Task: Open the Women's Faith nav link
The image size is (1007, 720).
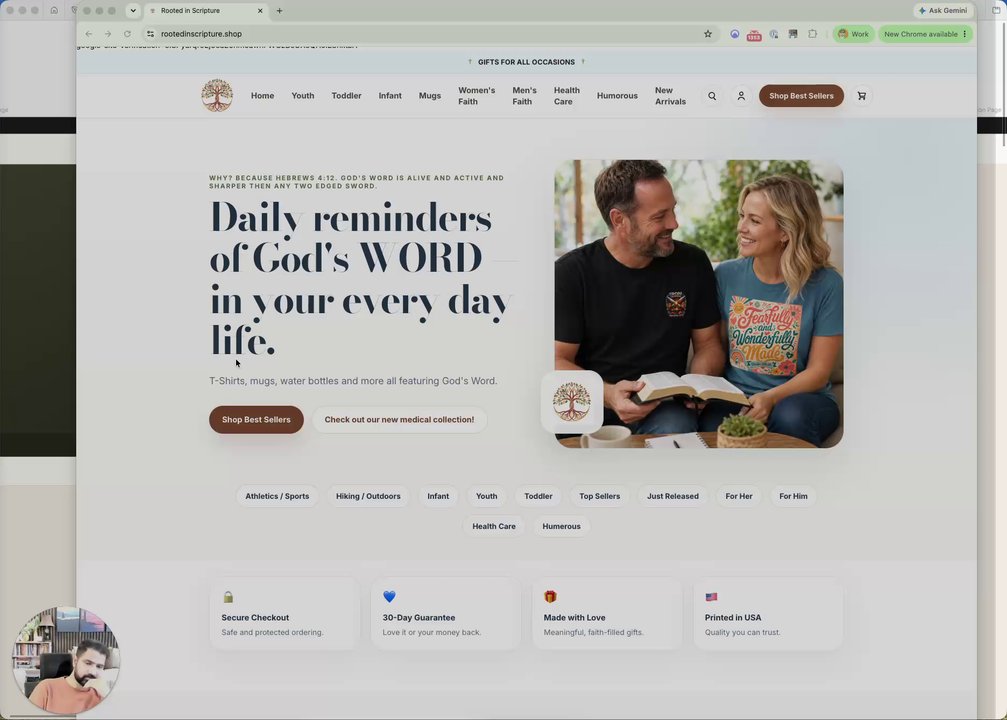Action: (477, 96)
